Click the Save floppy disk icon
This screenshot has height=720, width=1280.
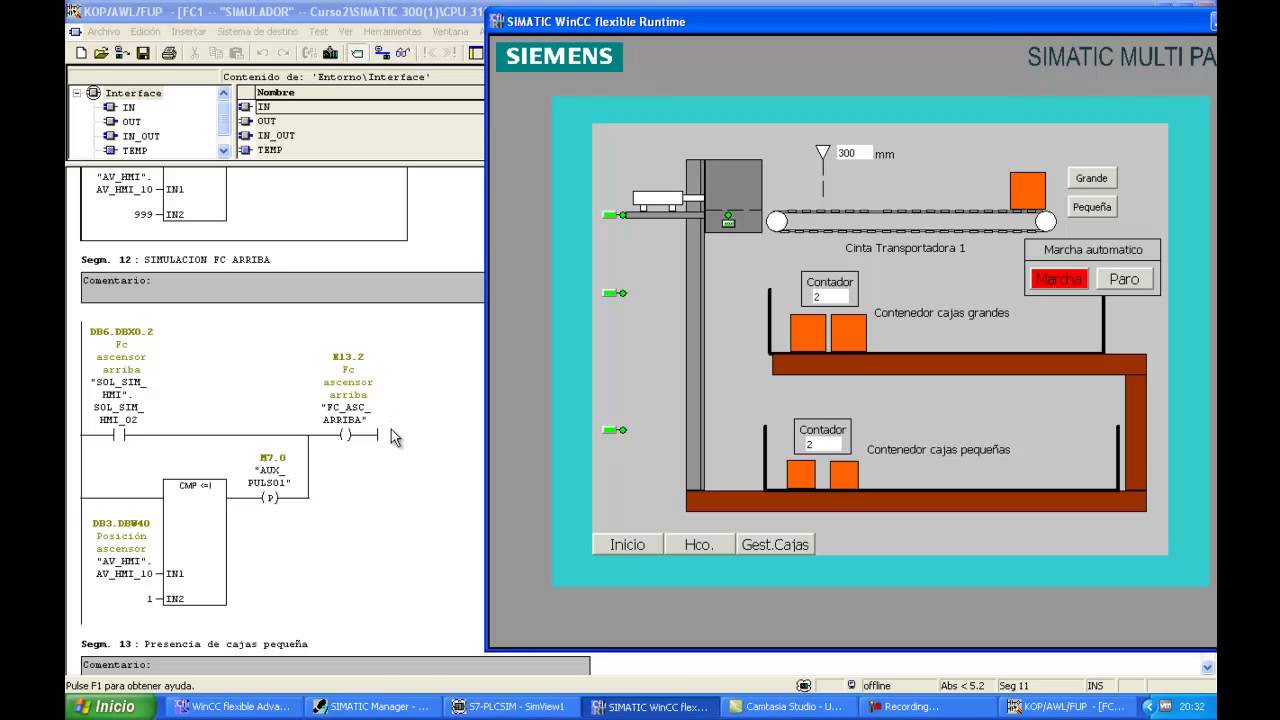point(142,53)
